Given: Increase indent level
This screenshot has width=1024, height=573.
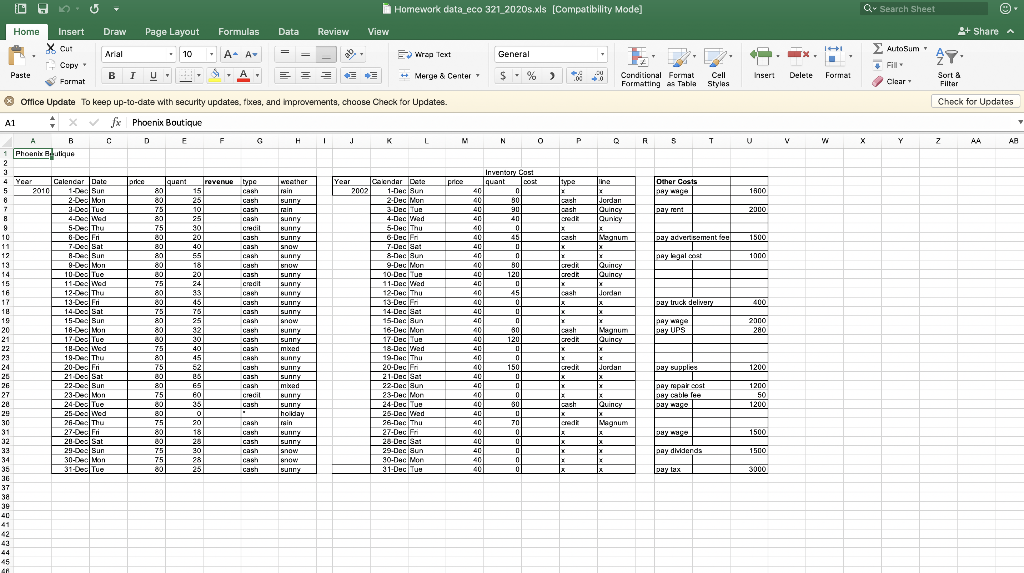Looking at the screenshot, I should coord(371,76).
